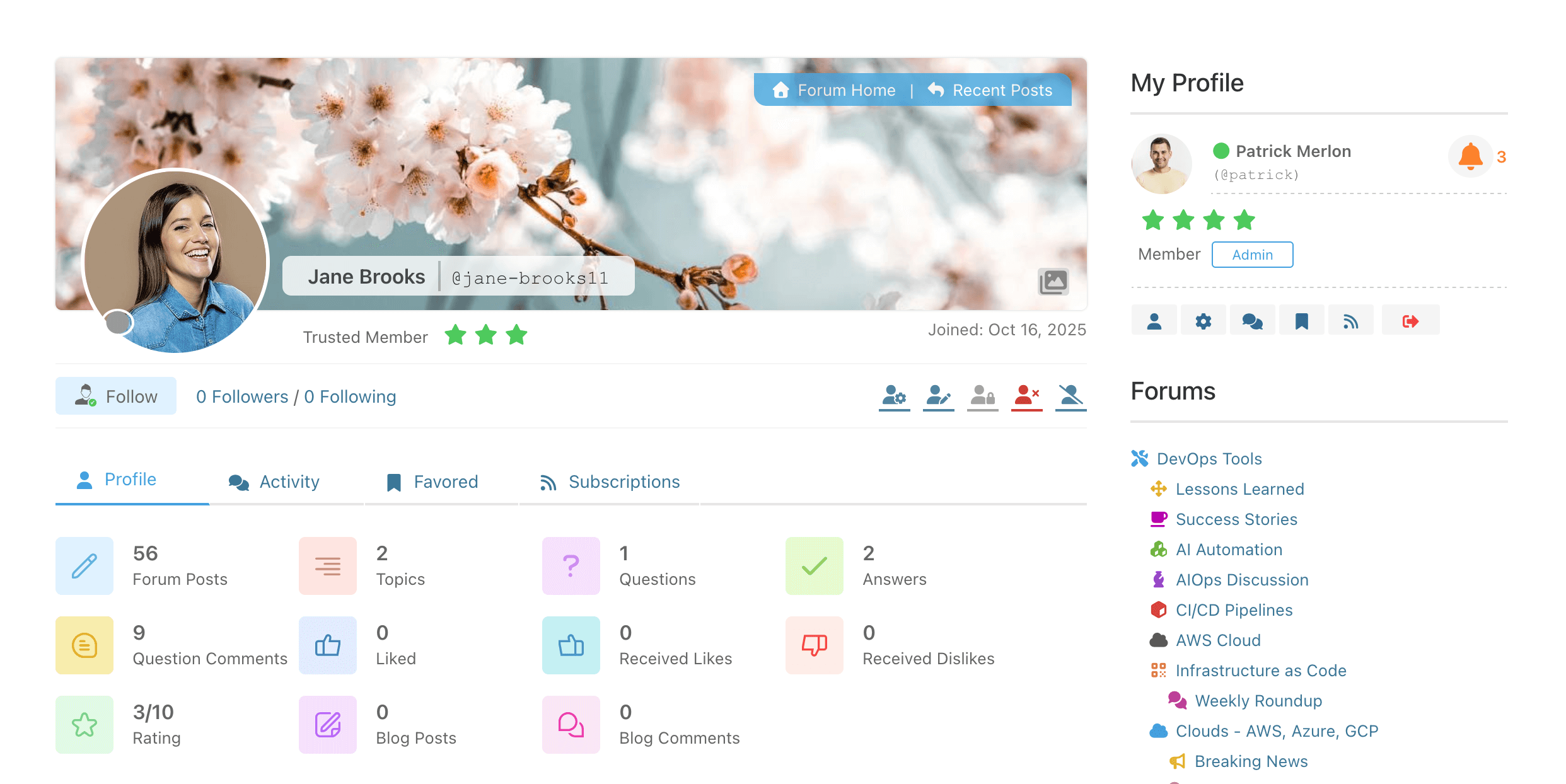Log out using the red exit icon
1566x784 pixels.
point(1410,320)
